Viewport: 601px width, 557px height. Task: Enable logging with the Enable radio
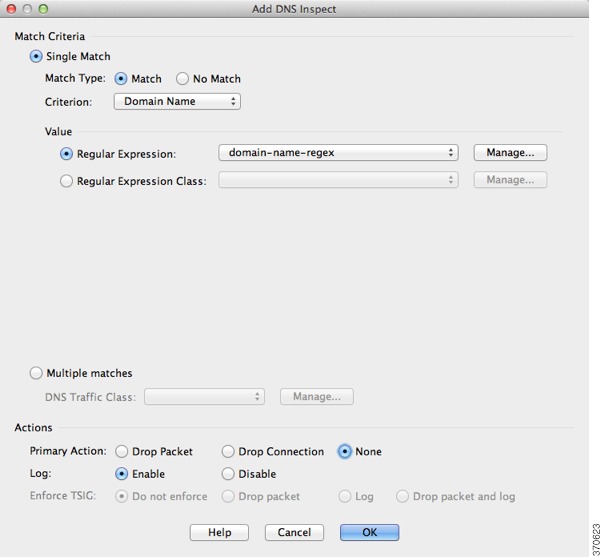click(x=122, y=474)
